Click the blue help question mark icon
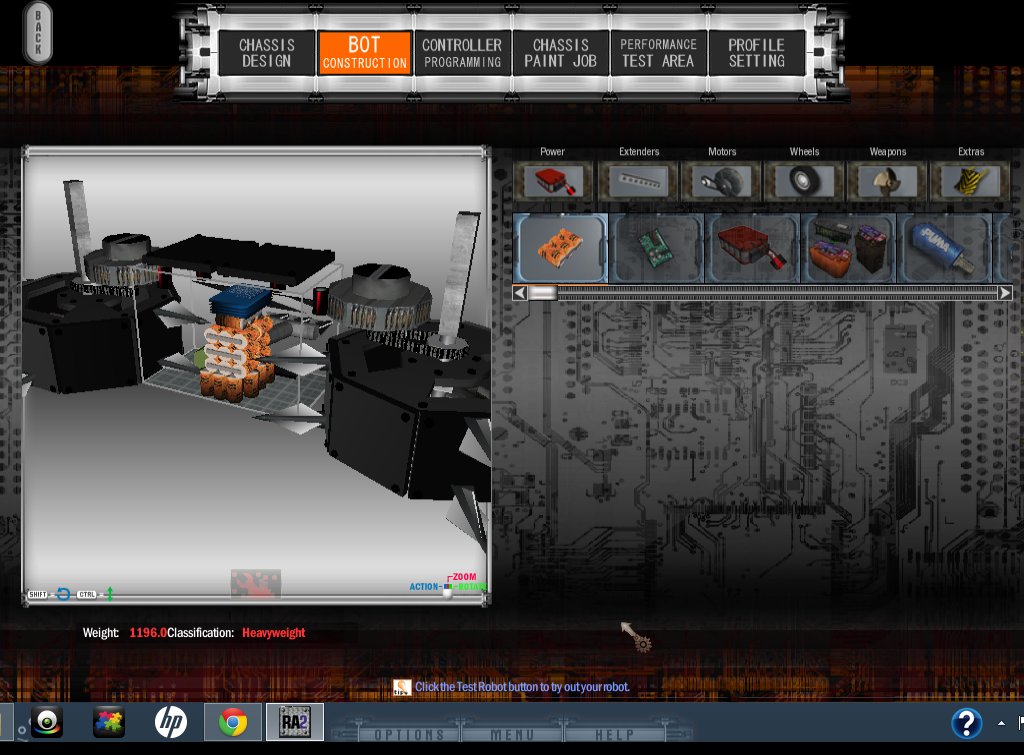This screenshot has width=1024, height=755. pyautogui.click(x=967, y=723)
